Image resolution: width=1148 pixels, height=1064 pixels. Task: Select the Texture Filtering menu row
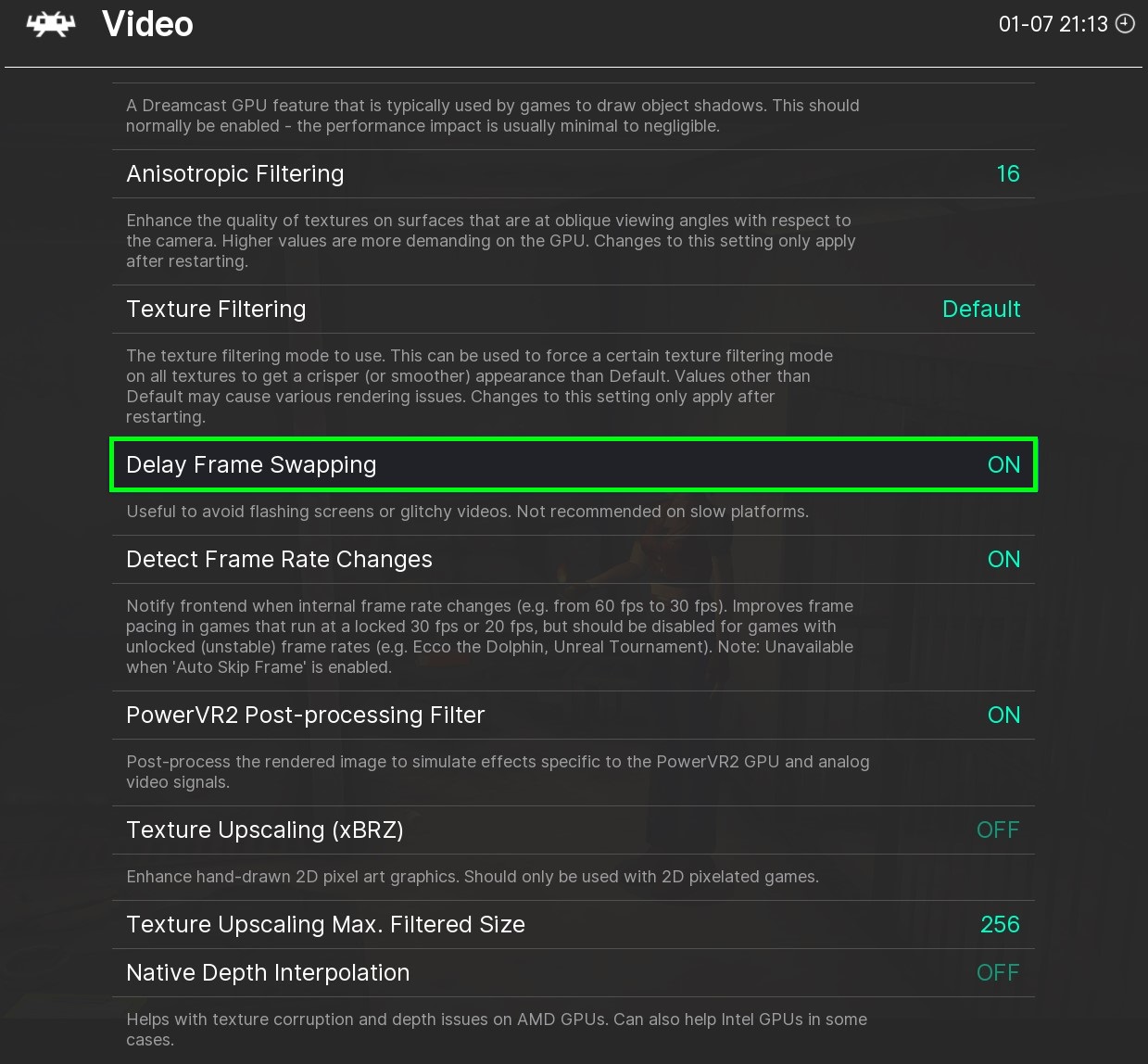pyautogui.click(x=573, y=310)
